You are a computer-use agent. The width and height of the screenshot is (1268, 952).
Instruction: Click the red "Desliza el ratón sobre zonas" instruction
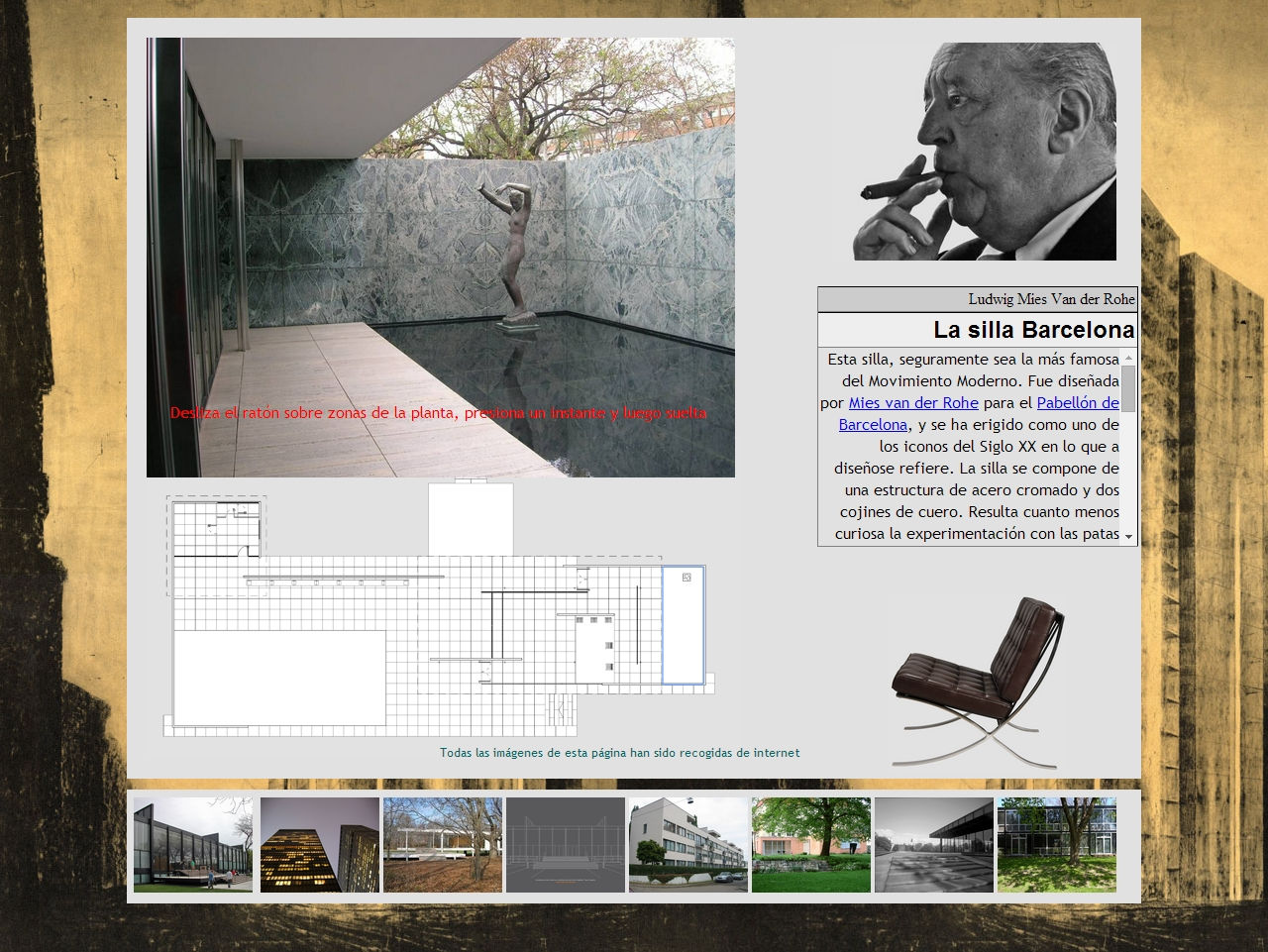438,413
